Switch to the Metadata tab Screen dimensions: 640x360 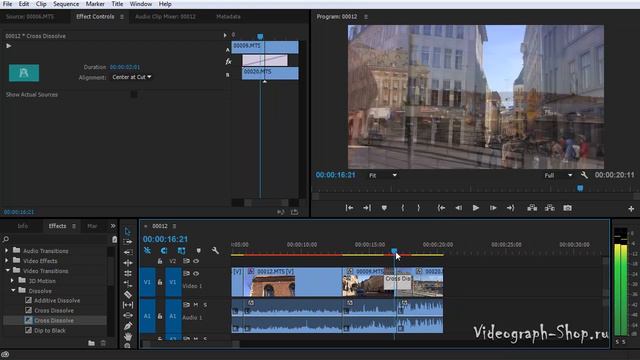coord(228,17)
